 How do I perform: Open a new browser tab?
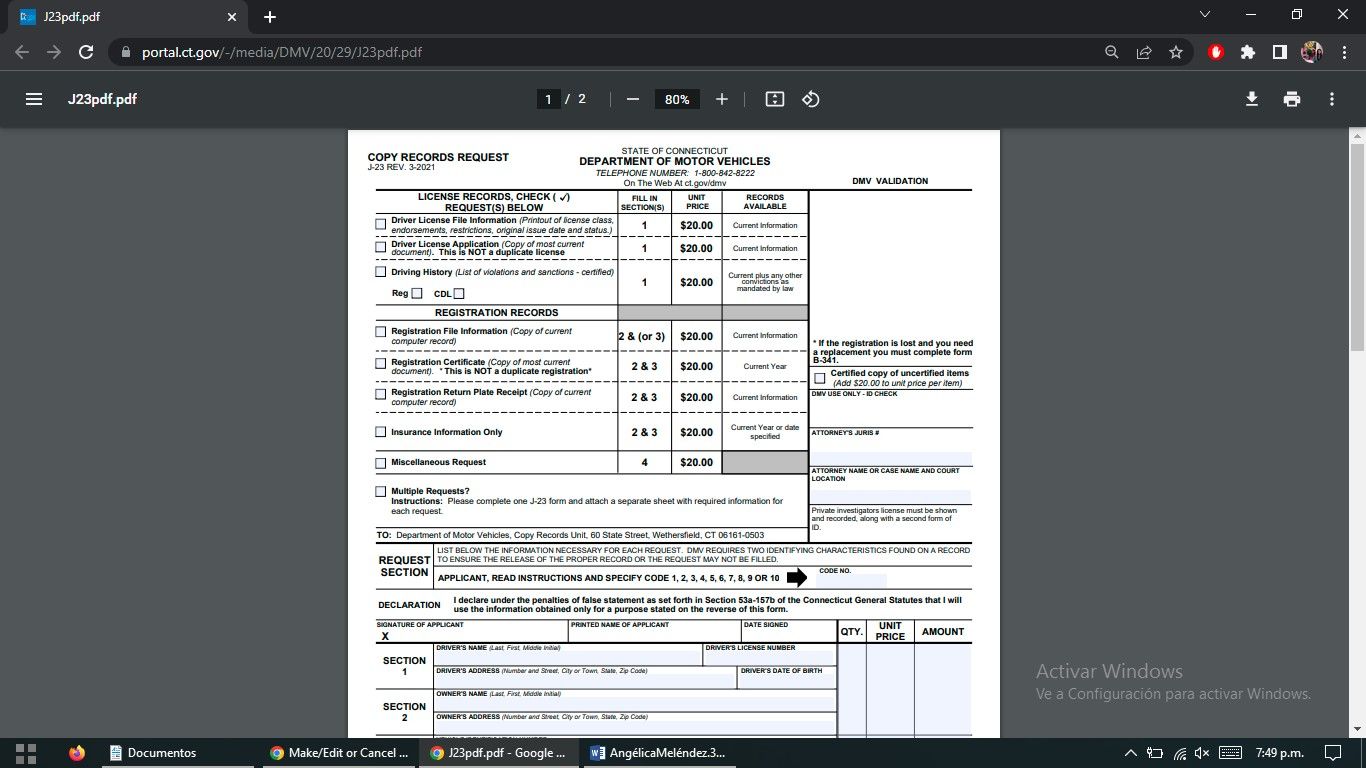click(x=268, y=16)
